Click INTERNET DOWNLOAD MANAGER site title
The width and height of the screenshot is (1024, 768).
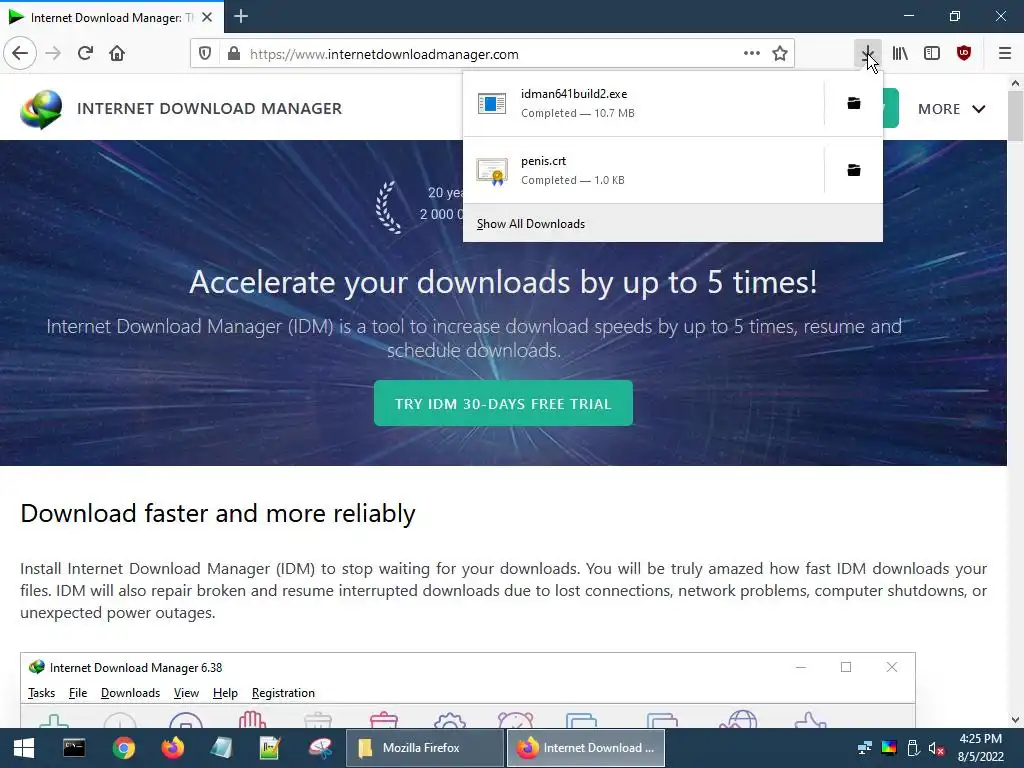pyautogui.click(x=209, y=108)
